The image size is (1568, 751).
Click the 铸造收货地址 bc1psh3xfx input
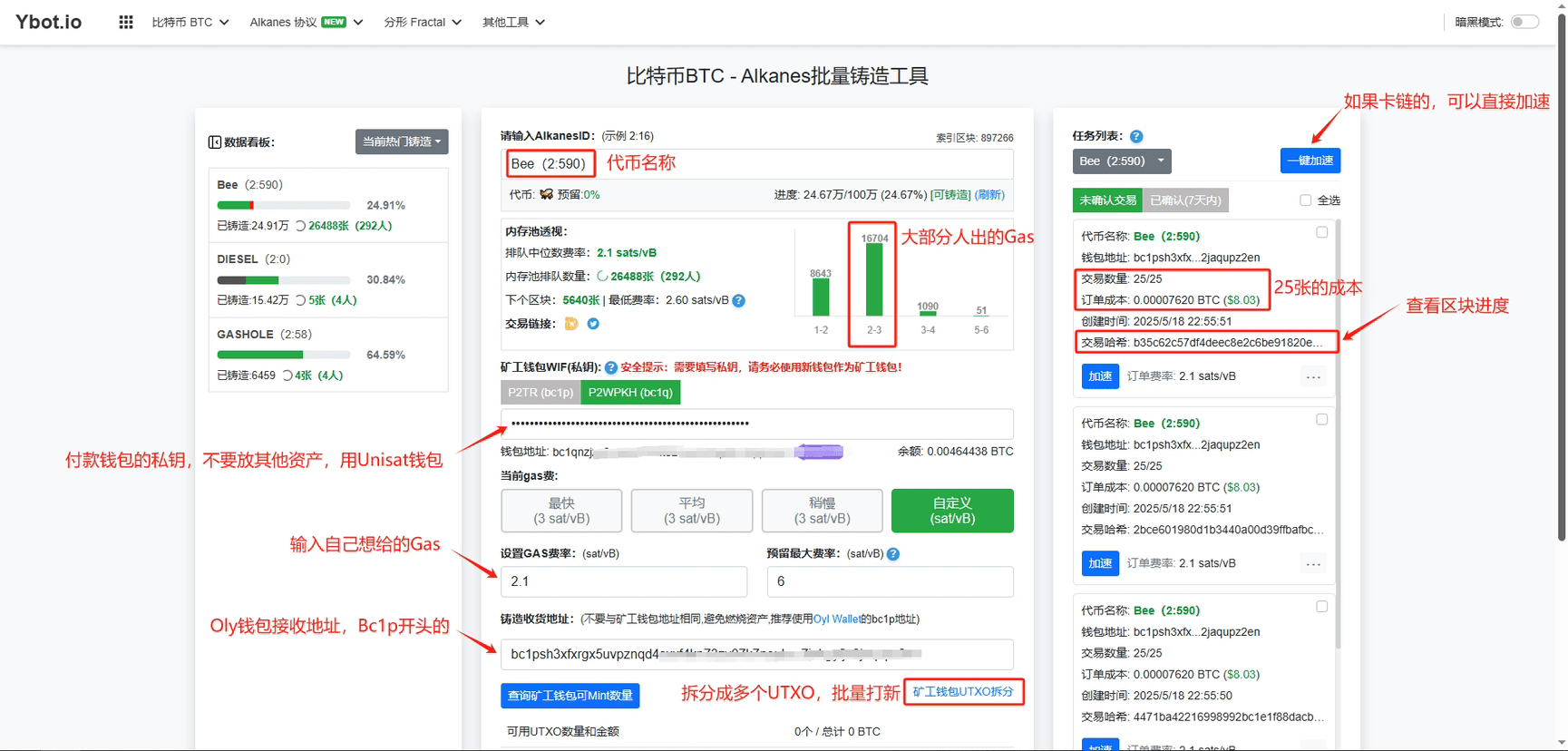(x=757, y=654)
